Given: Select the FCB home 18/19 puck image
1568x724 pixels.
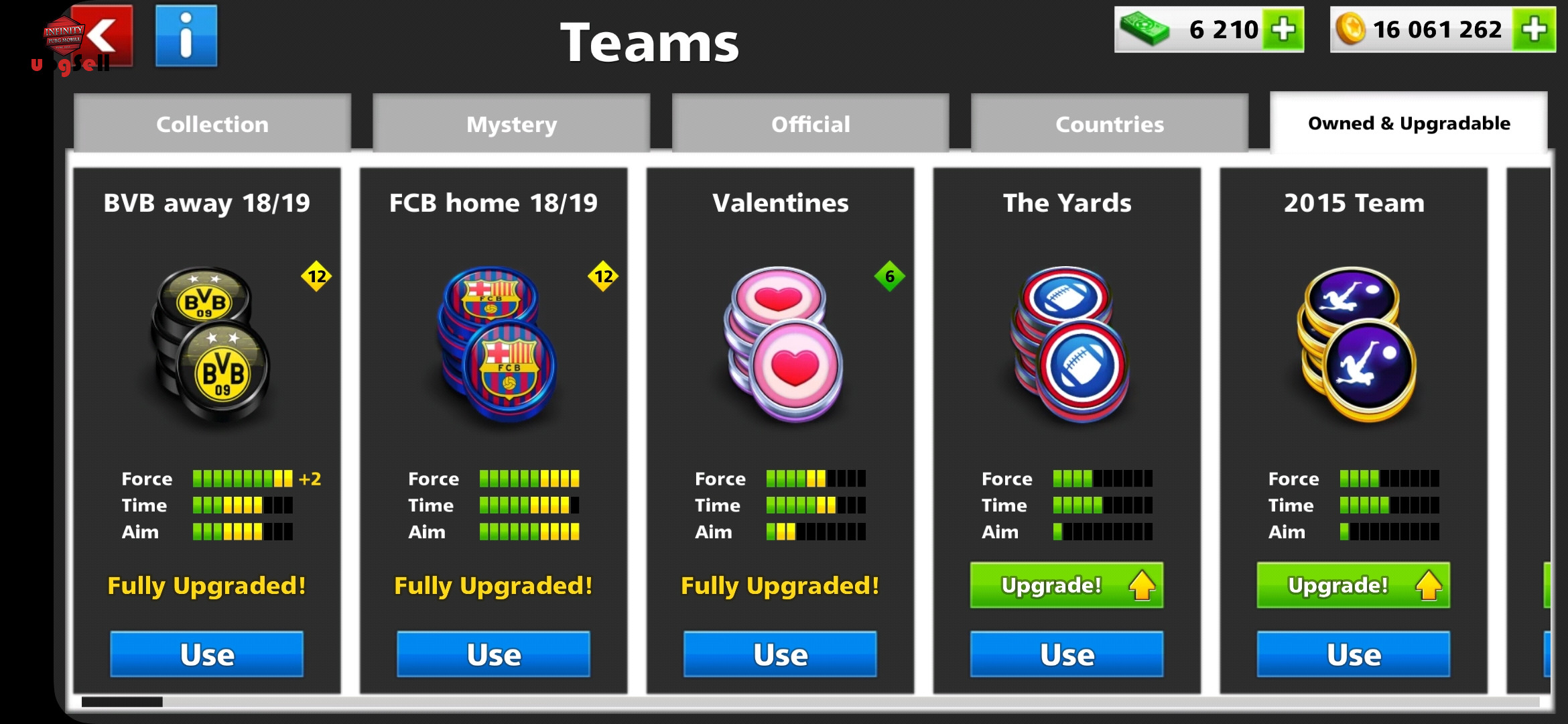Looking at the screenshot, I should [x=497, y=345].
